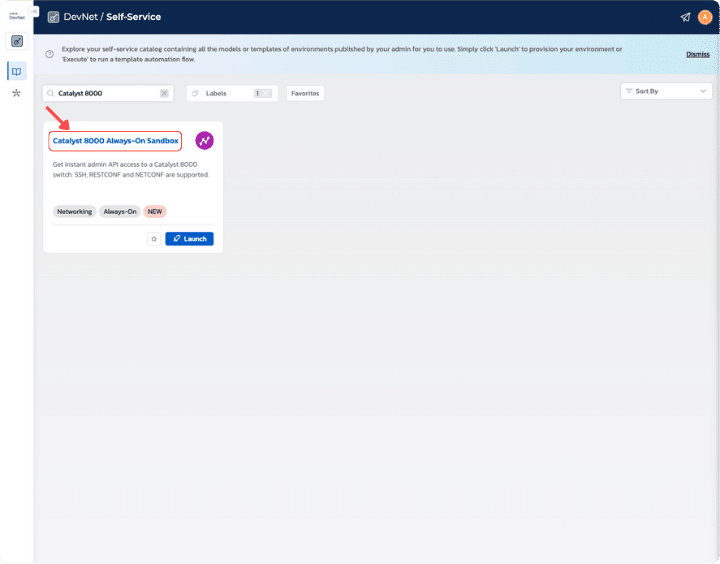The height and width of the screenshot is (564, 720).
Task: Open the Labels filter dropdown
Action: tap(232, 93)
